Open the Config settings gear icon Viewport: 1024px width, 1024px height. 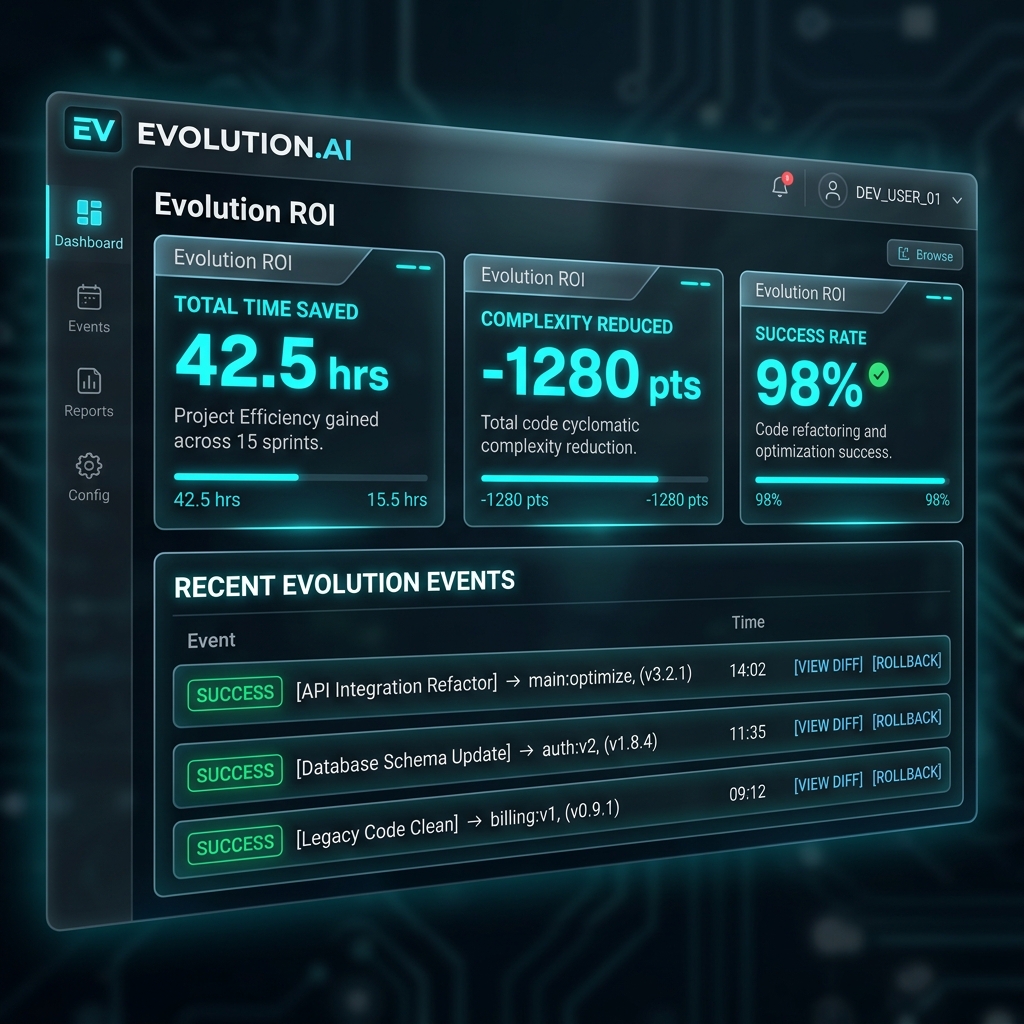[x=88, y=465]
